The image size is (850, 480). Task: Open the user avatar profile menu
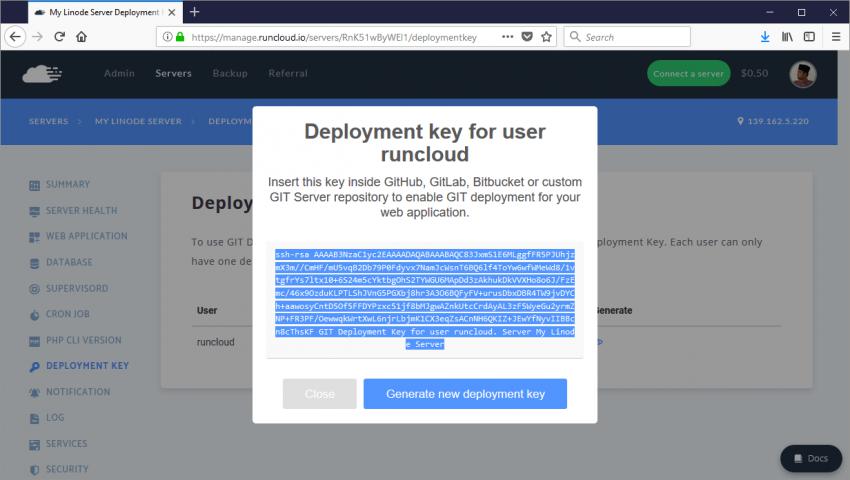[x=803, y=74]
